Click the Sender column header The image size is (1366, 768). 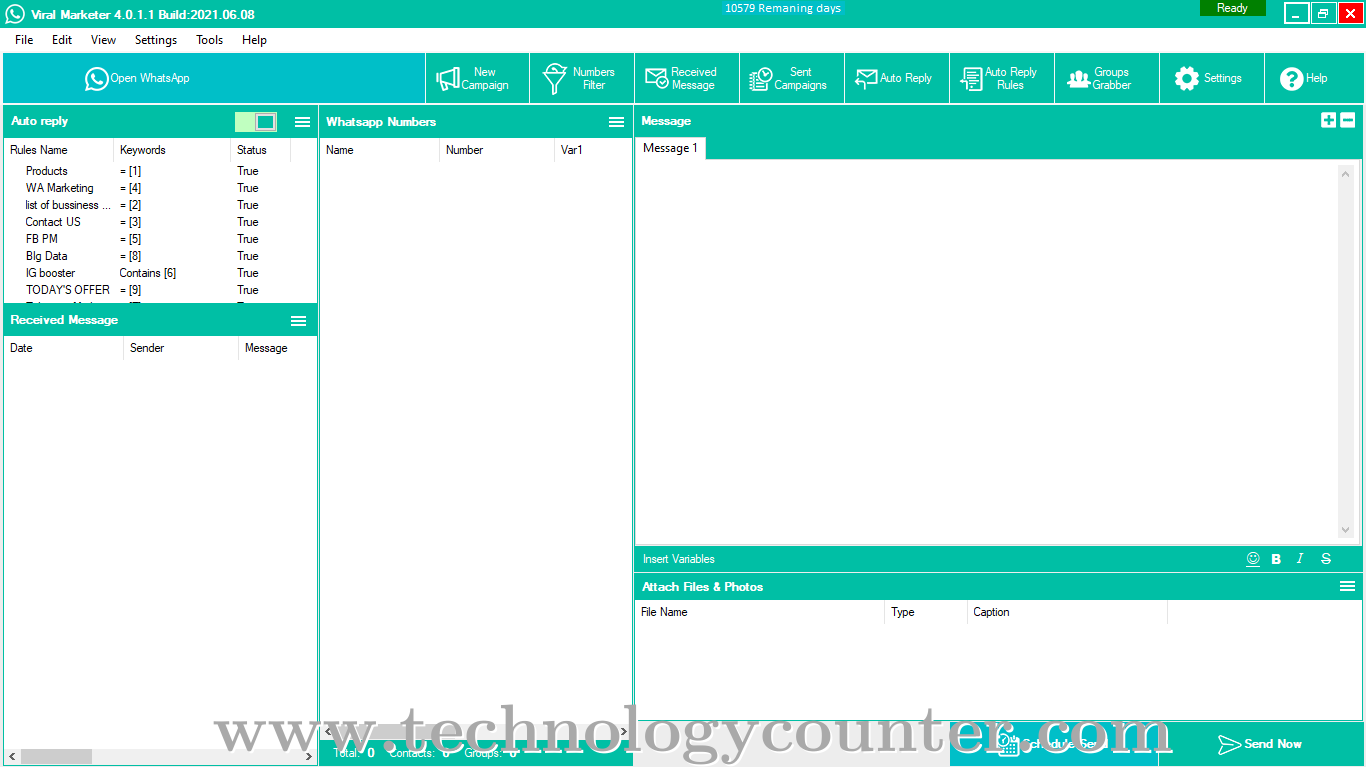tap(181, 348)
